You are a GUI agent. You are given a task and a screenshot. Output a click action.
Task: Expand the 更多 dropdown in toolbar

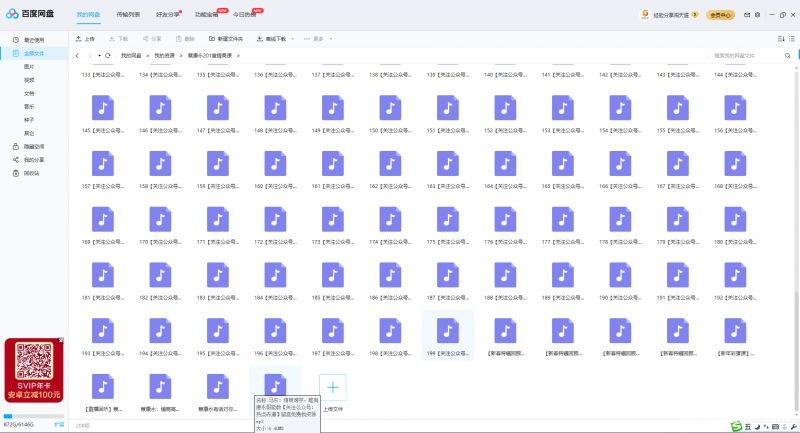coord(331,39)
